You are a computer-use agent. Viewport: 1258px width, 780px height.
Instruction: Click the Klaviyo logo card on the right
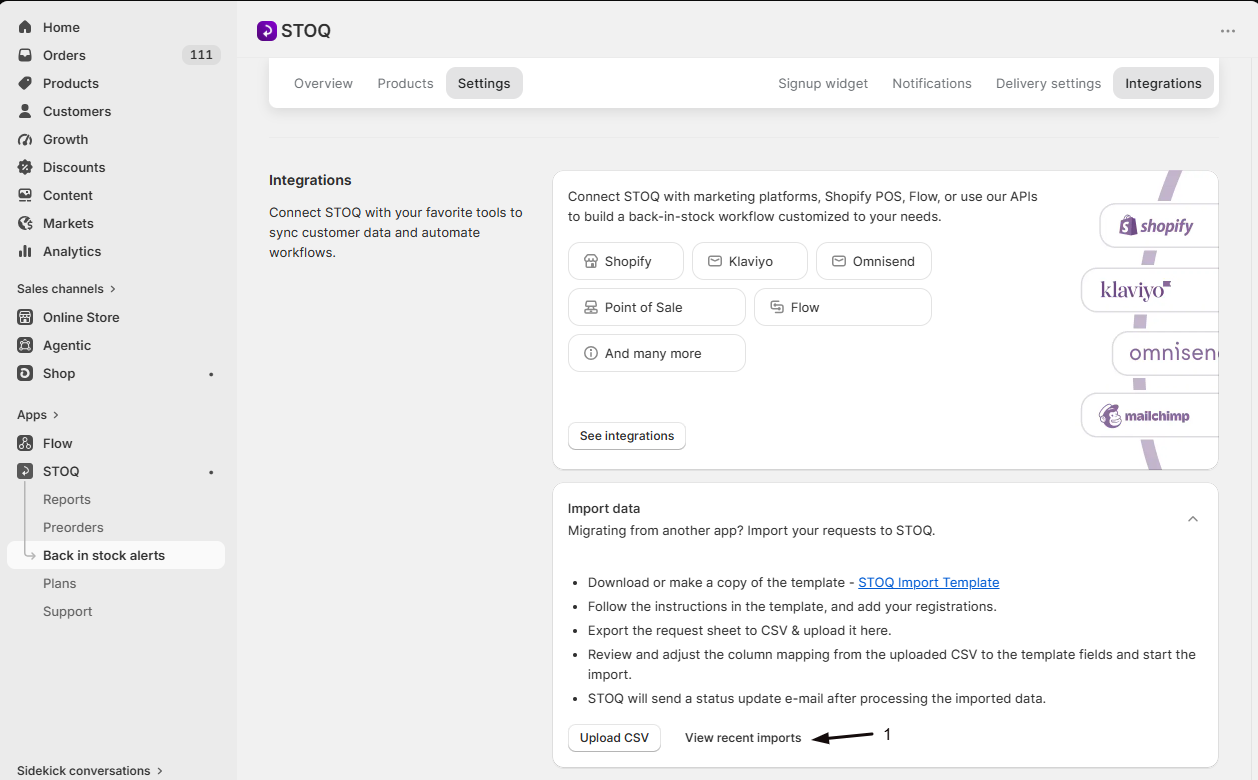click(1150, 290)
